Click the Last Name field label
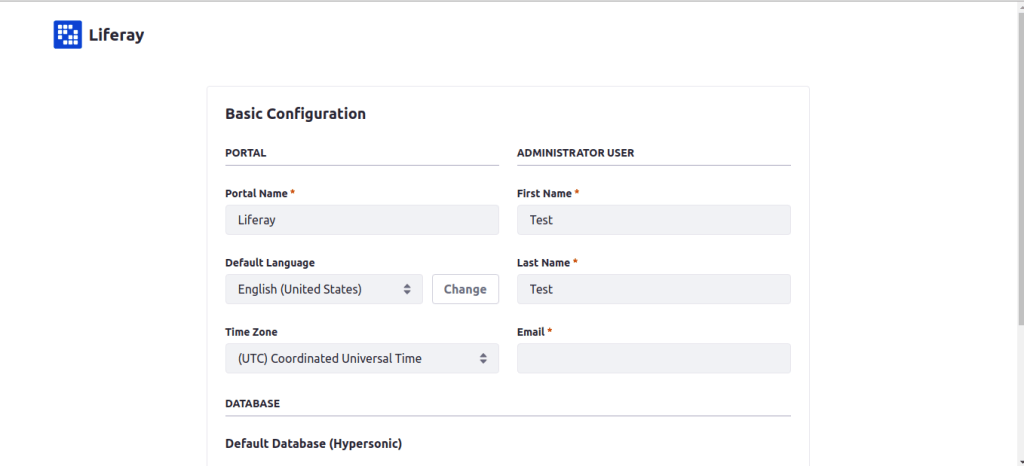 pyautogui.click(x=544, y=263)
